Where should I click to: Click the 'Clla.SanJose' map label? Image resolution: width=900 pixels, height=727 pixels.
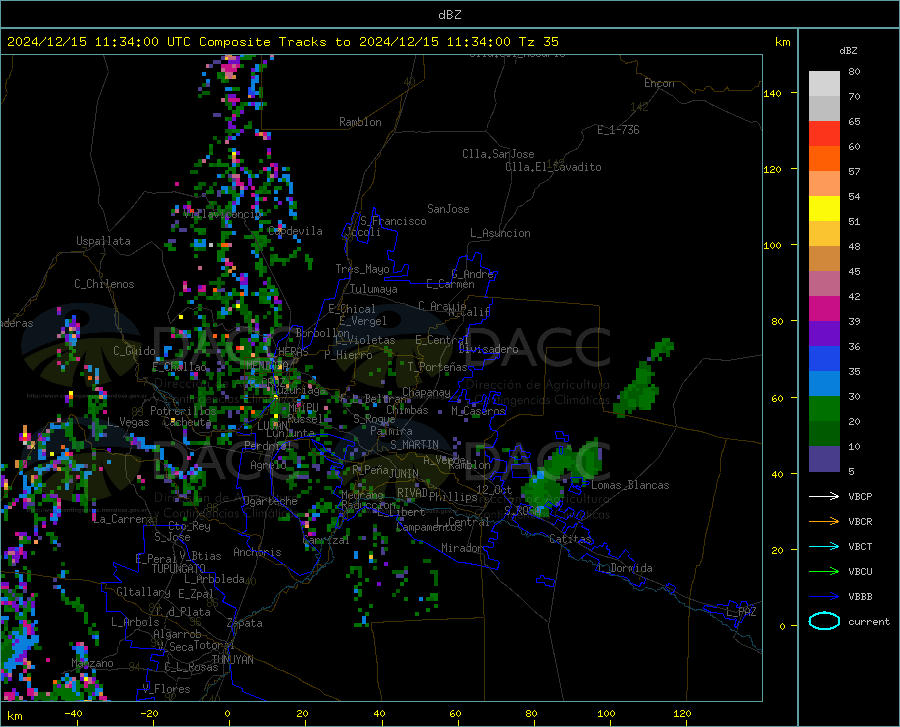pos(498,154)
